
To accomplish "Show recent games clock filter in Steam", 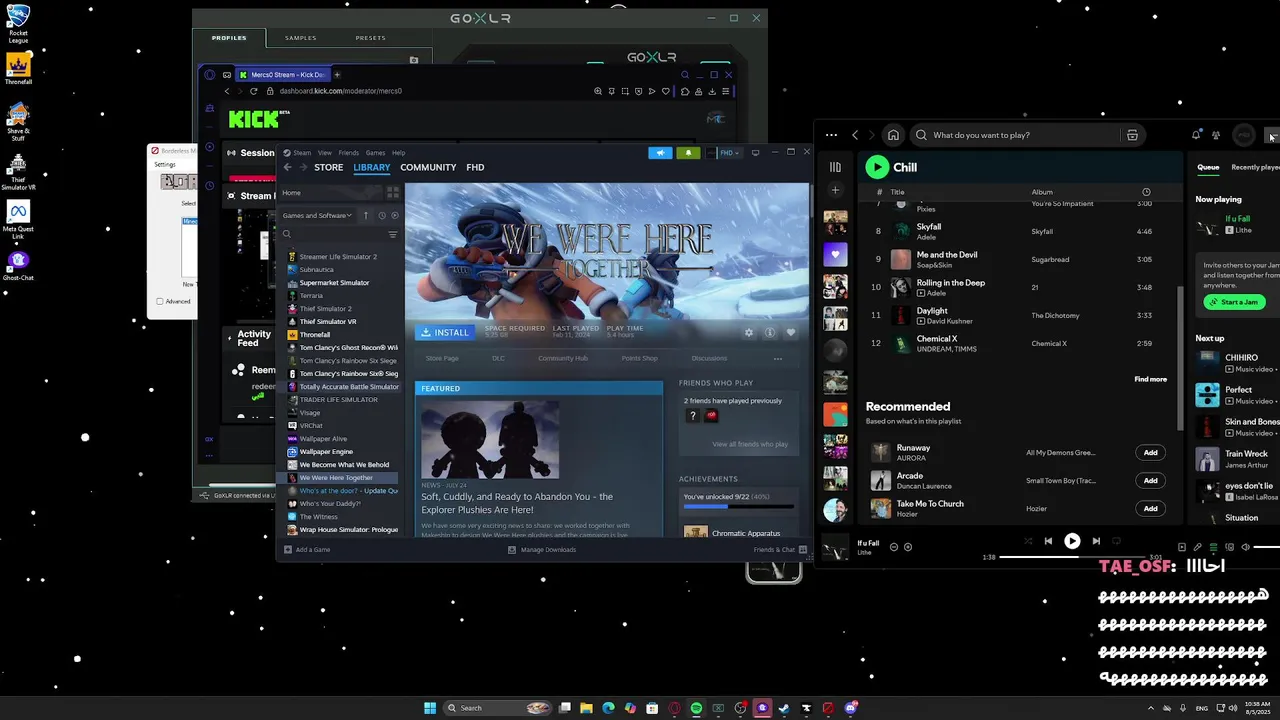I will click(381, 215).
